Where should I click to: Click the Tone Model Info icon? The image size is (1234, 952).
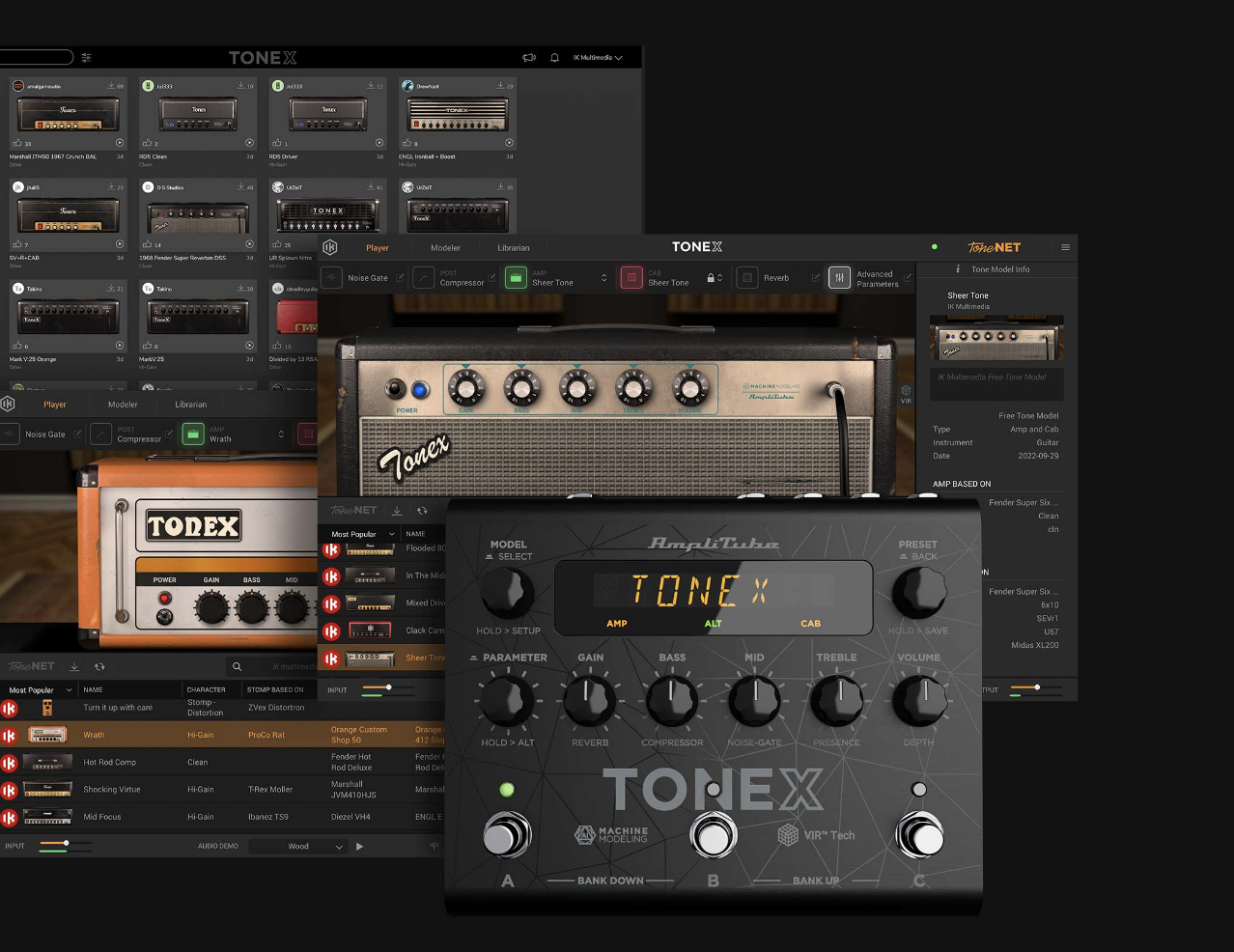(958, 269)
